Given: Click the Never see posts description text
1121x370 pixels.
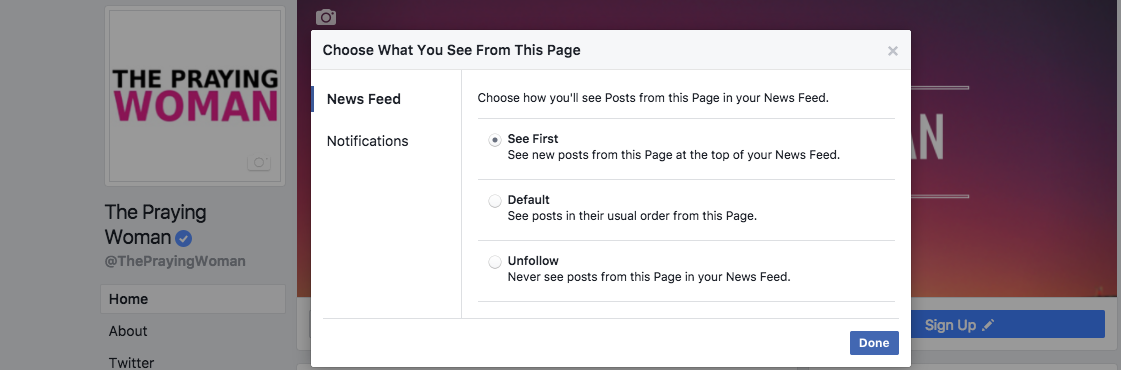Looking at the screenshot, I should coord(649,276).
